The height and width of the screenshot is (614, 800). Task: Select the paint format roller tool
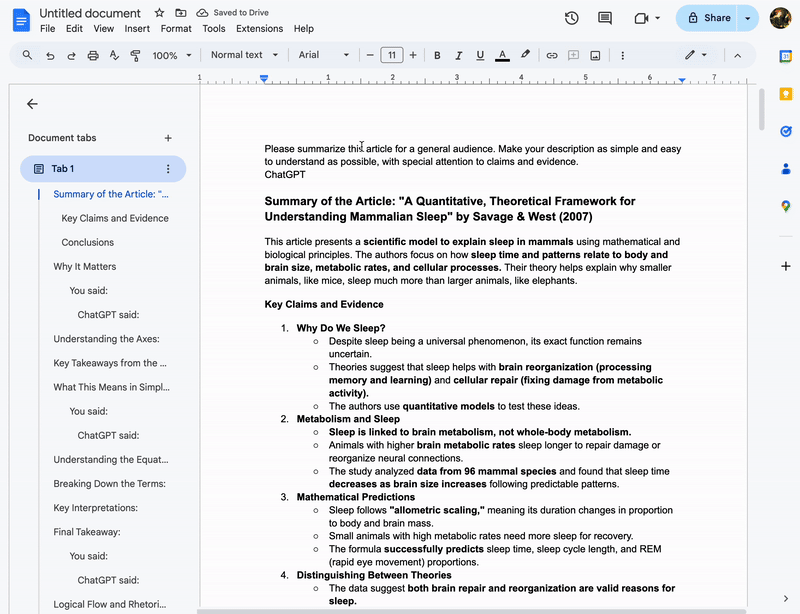coord(135,56)
